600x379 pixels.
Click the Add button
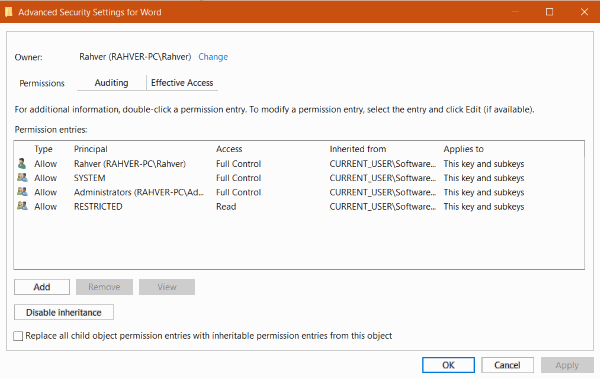point(42,287)
